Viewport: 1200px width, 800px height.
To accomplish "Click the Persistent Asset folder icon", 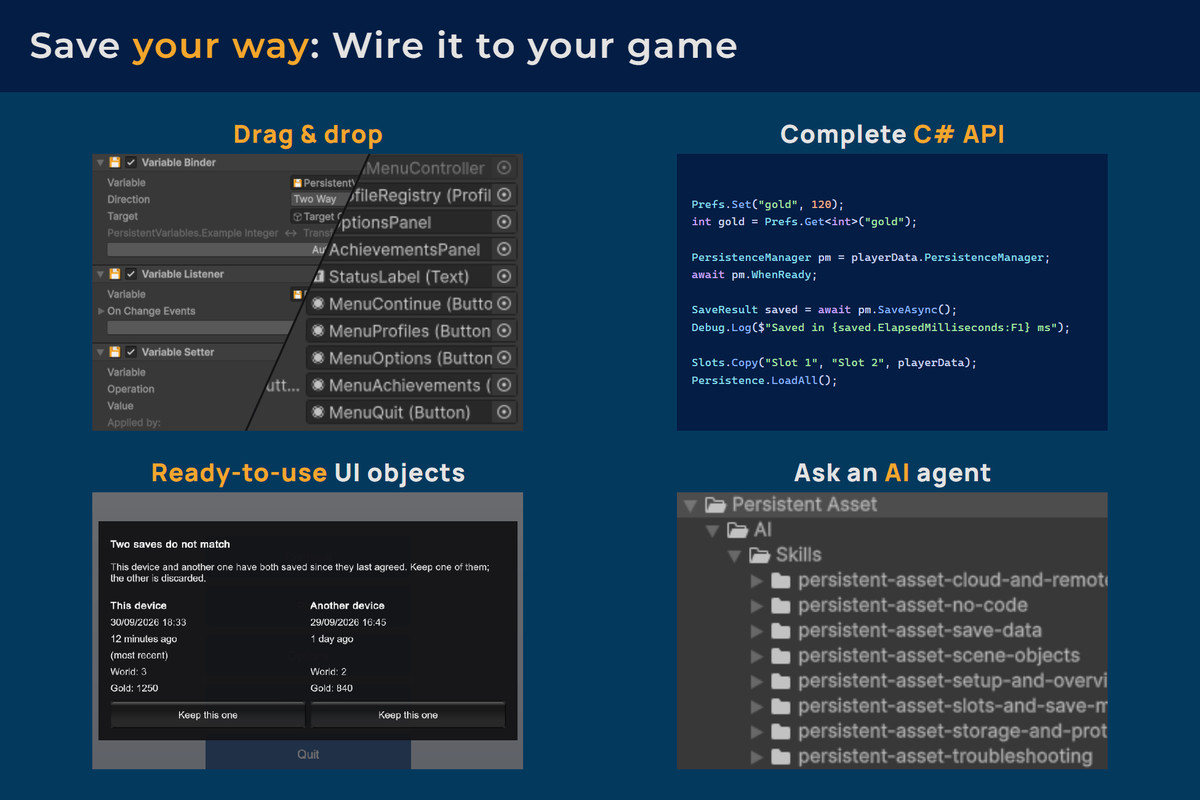I will (x=715, y=505).
